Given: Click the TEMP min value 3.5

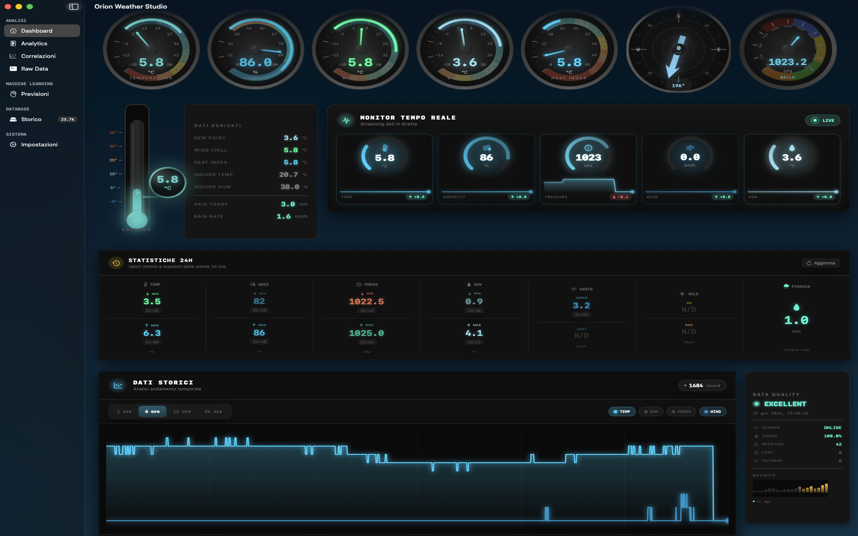Looking at the screenshot, I should tap(152, 301).
